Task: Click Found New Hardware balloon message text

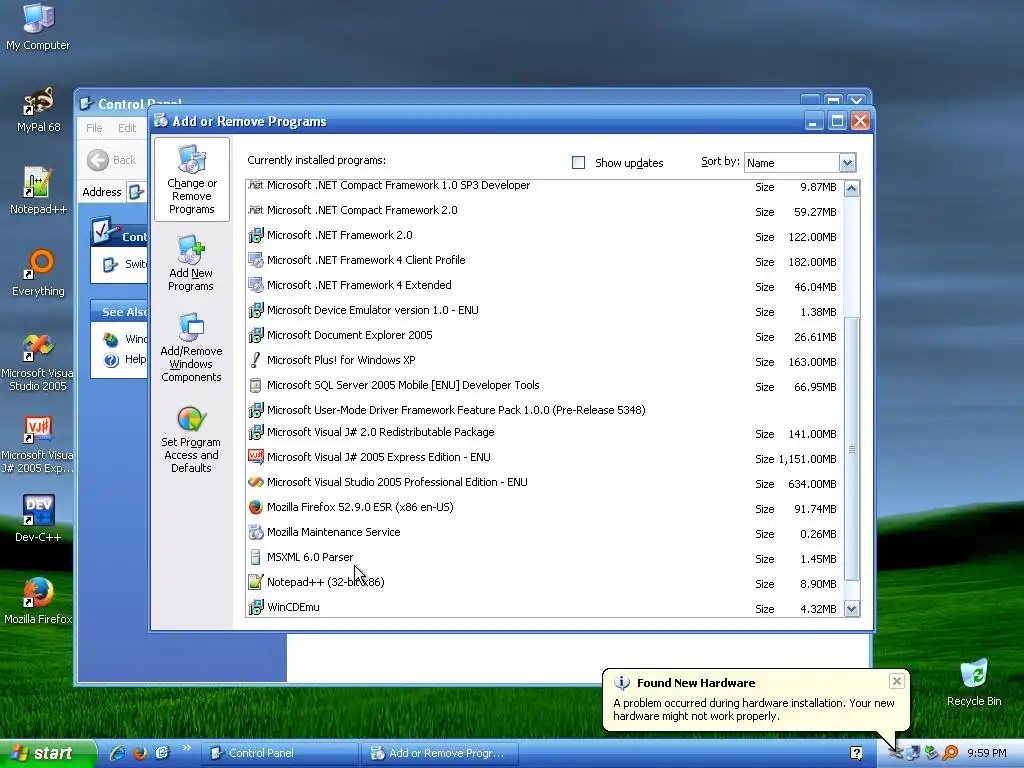Action: pos(754,710)
